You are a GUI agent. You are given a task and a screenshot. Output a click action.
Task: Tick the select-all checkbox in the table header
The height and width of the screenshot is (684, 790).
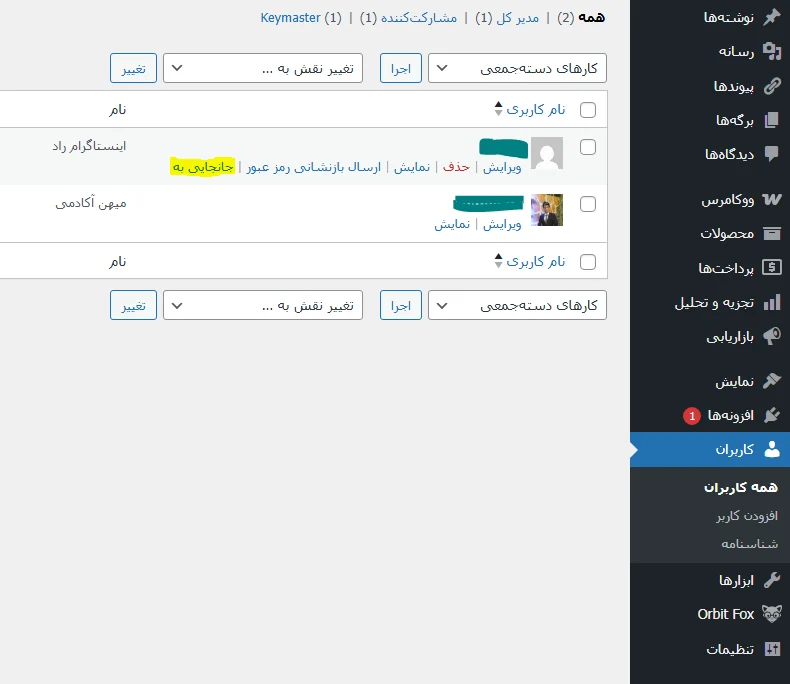pyautogui.click(x=588, y=110)
